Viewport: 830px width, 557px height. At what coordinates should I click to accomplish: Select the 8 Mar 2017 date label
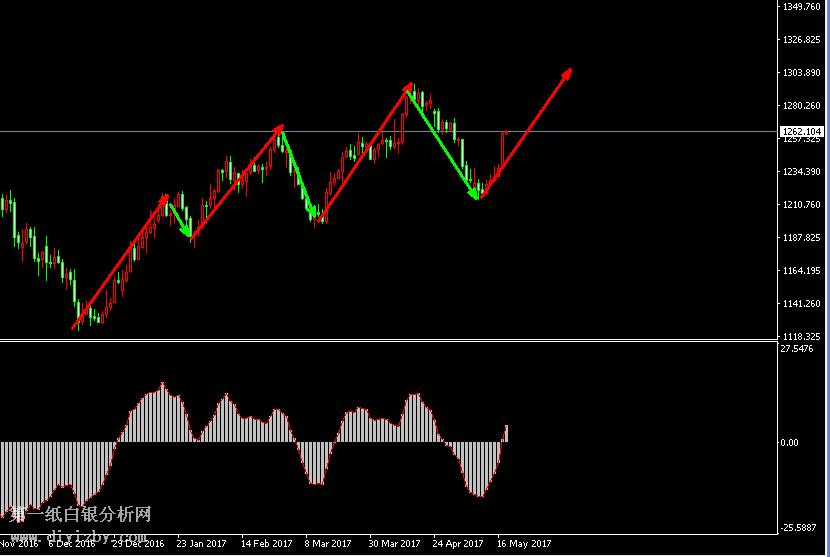pos(328,544)
